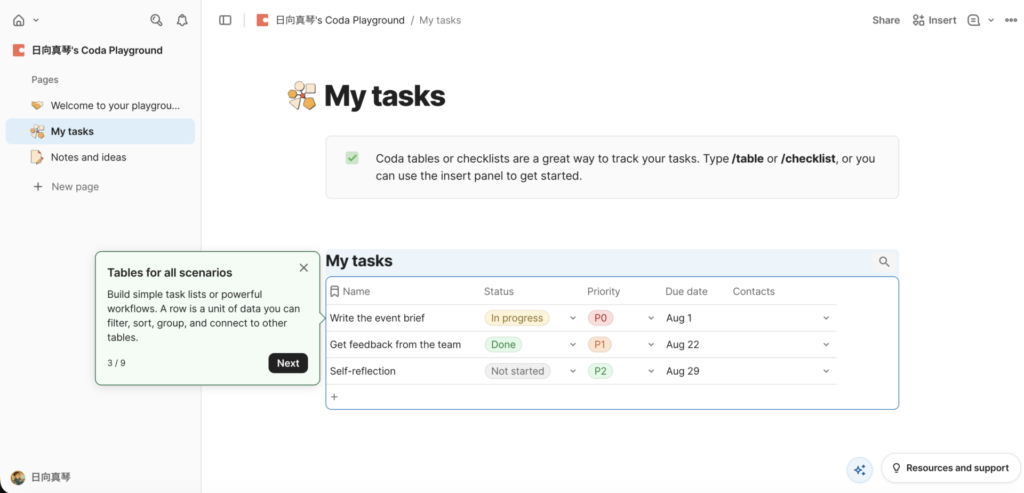This screenshot has width=1024, height=493.
Task: Open Welcome to your playground page
Action: point(115,105)
